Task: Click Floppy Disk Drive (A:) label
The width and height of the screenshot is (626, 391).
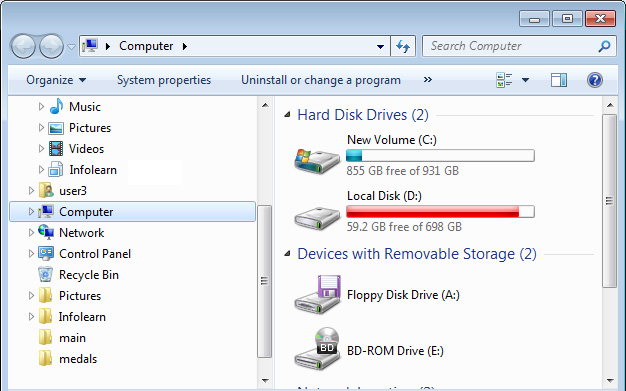Action: point(403,295)
